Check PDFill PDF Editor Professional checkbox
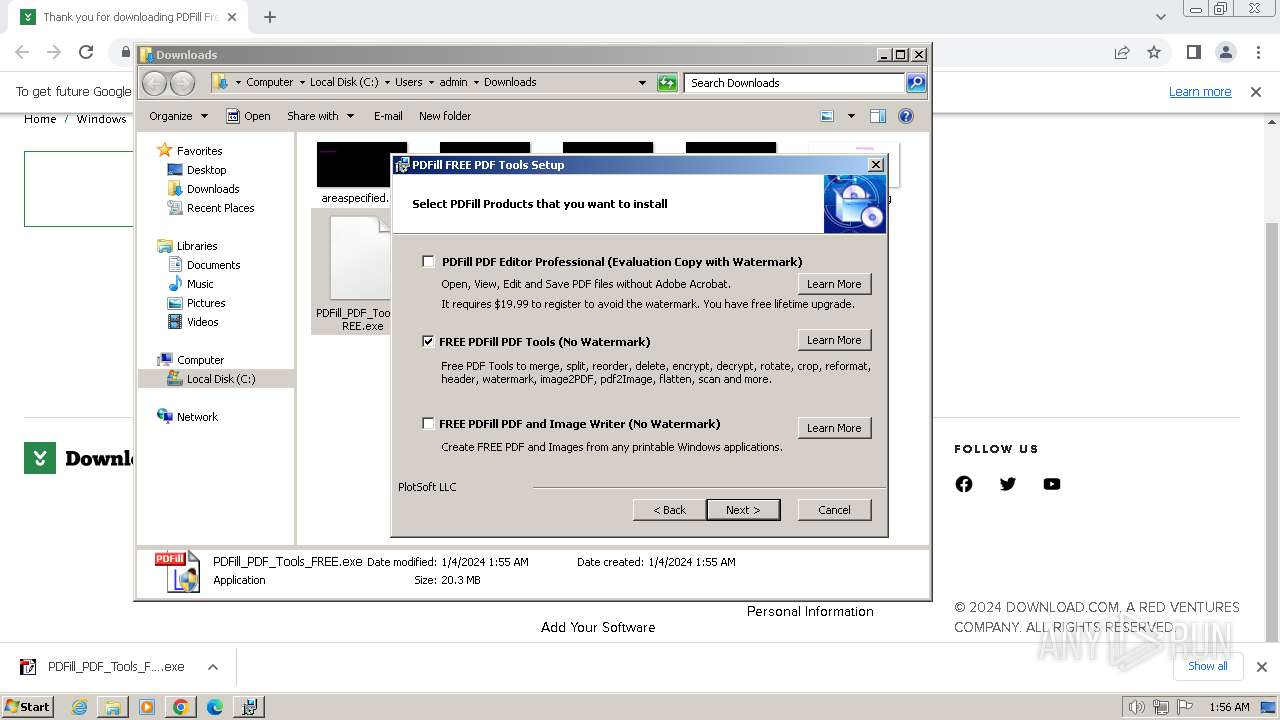This screenshot has width=1280, height=720. [x=429, y=262]
